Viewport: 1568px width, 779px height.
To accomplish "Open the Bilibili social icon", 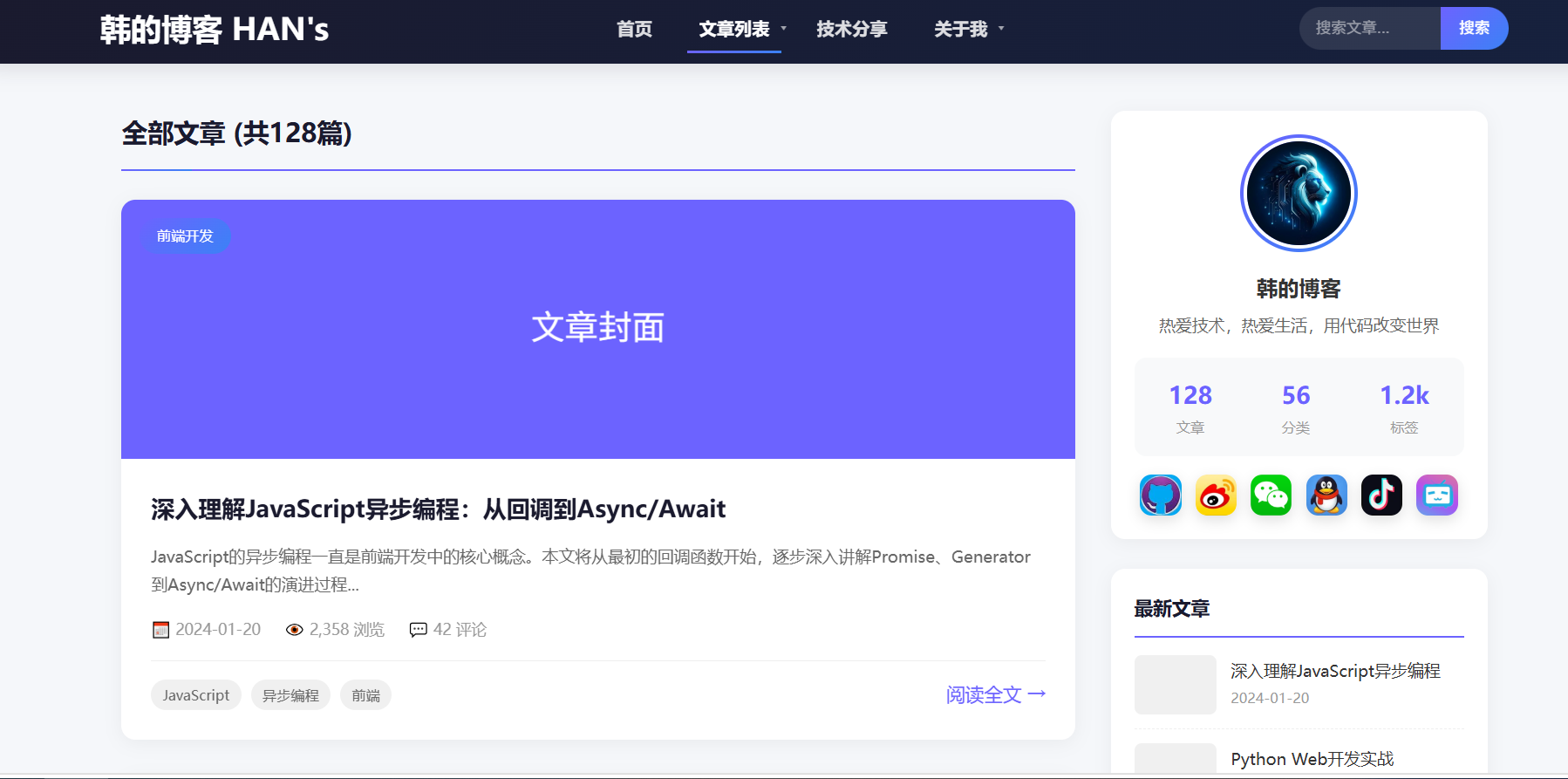I will click(1437, 495).
